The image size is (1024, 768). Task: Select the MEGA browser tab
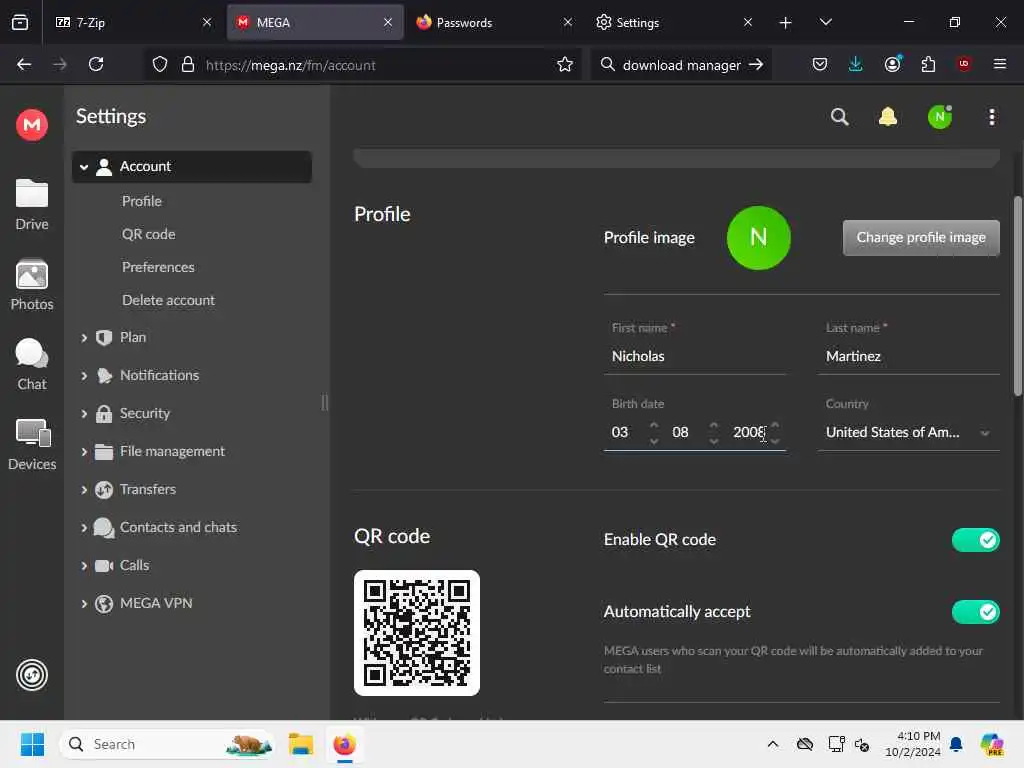(315, 23)
